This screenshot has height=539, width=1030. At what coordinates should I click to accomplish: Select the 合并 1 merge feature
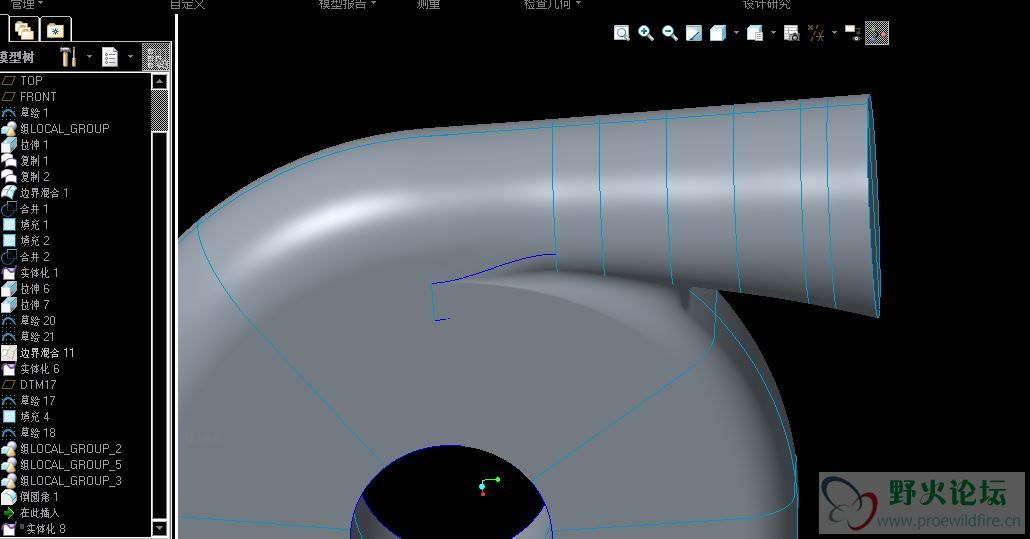[25, 208]
